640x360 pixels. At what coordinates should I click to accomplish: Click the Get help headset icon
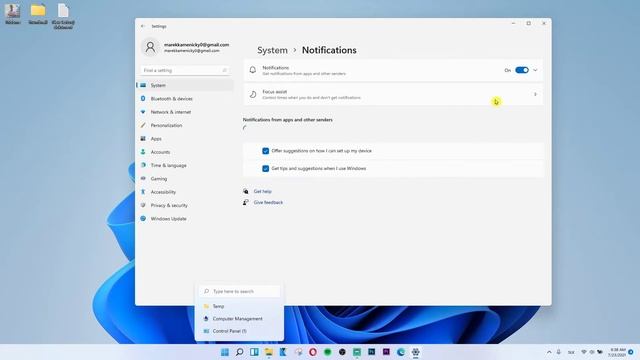click(x=246, y=191)
